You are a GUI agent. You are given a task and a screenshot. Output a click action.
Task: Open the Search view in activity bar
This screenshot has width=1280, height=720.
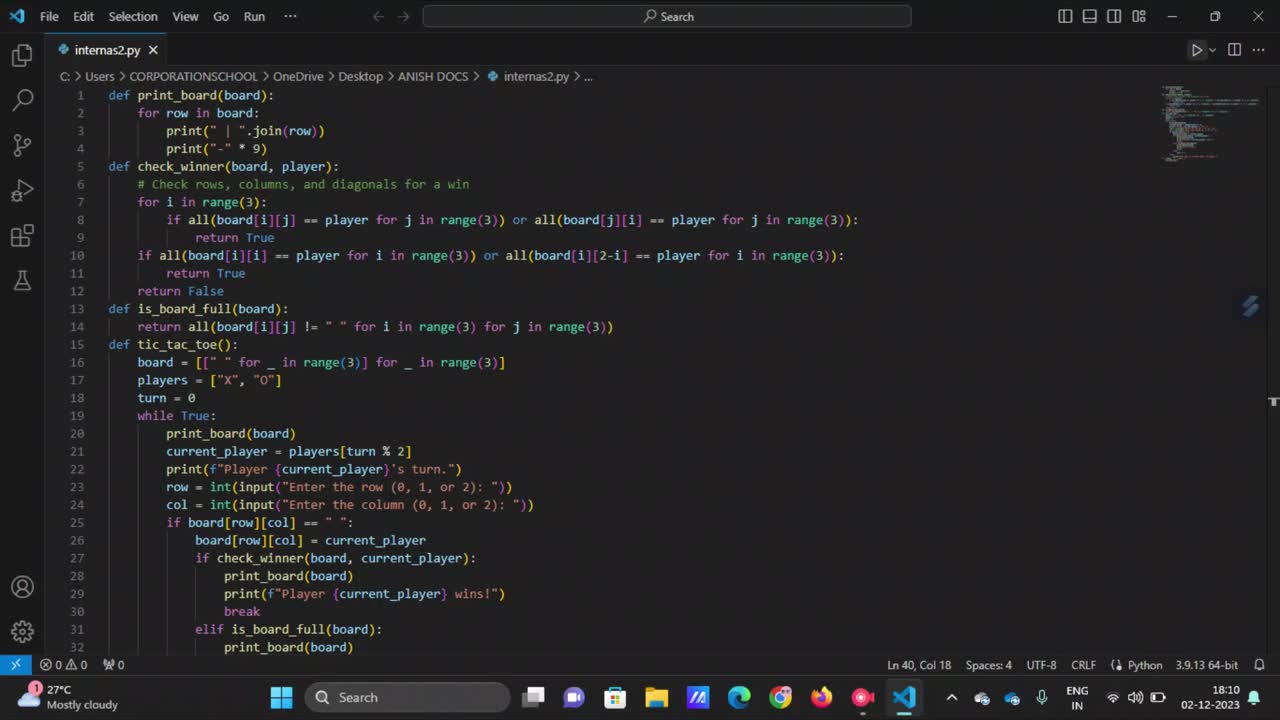click(x=22, y=100)
